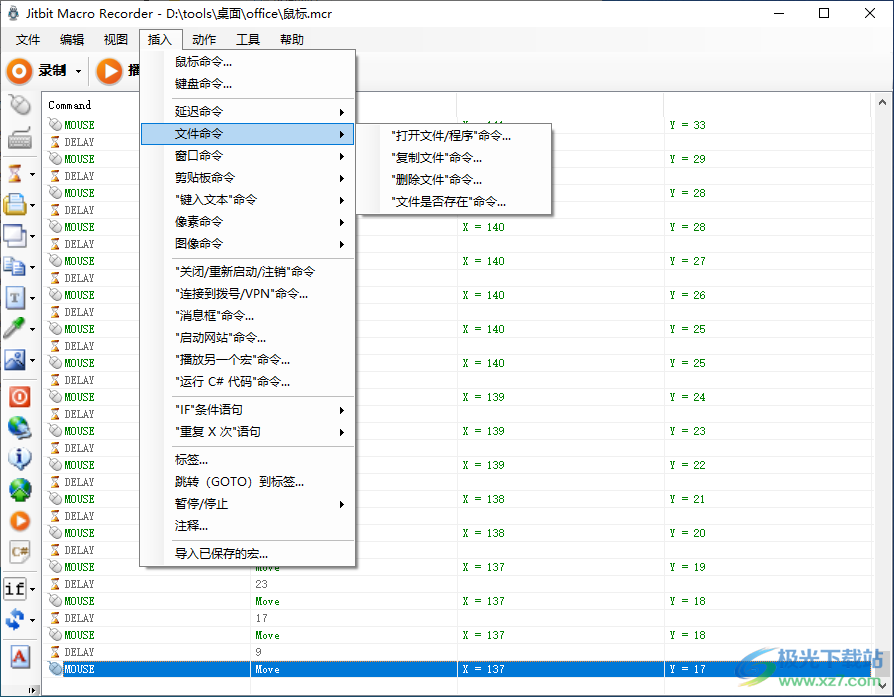This screenshot has width=894, height=697.
Task: Expand the "键入文本"命令 submenu
Action: (247, 200)
